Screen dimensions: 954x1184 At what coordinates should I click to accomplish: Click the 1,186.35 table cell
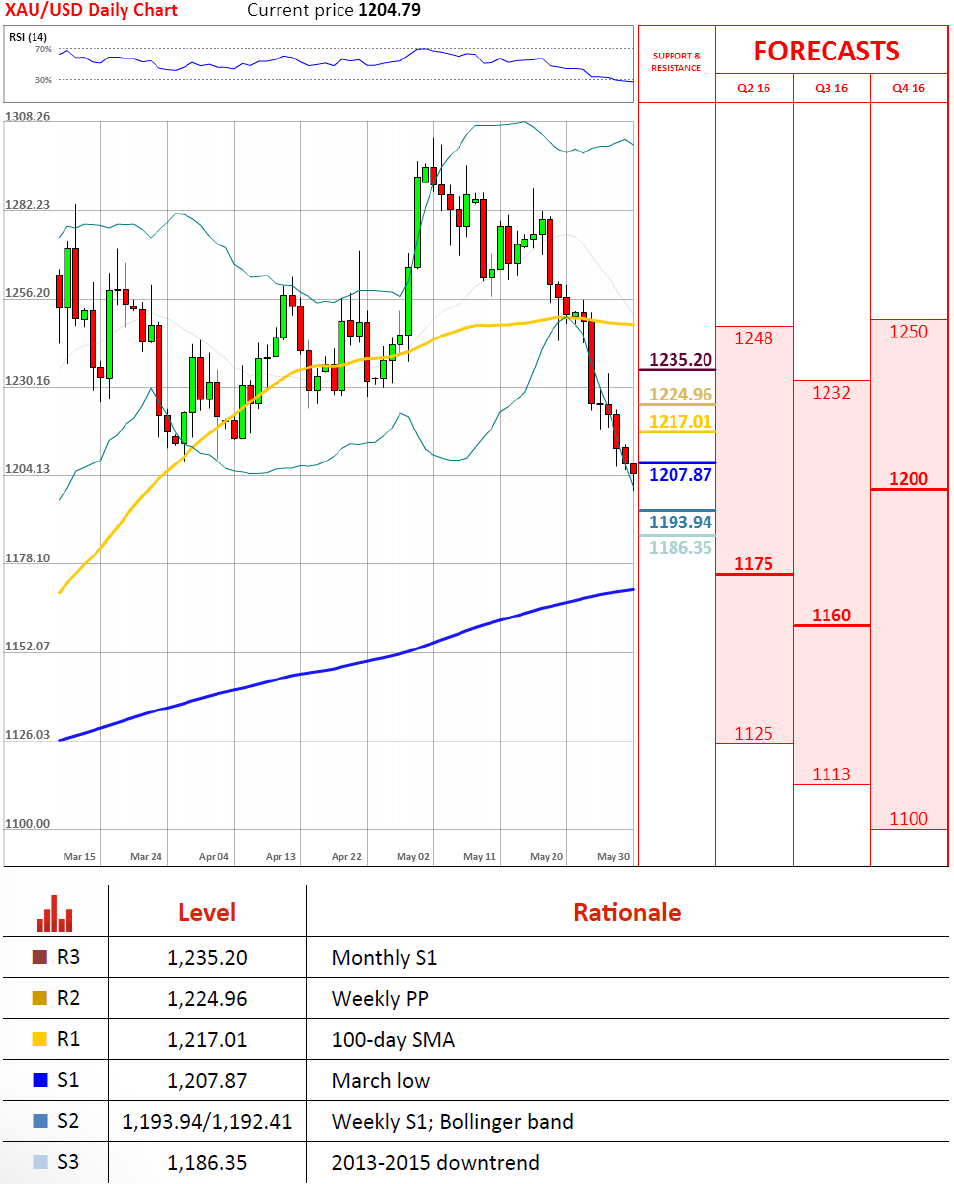[207, 1162]
